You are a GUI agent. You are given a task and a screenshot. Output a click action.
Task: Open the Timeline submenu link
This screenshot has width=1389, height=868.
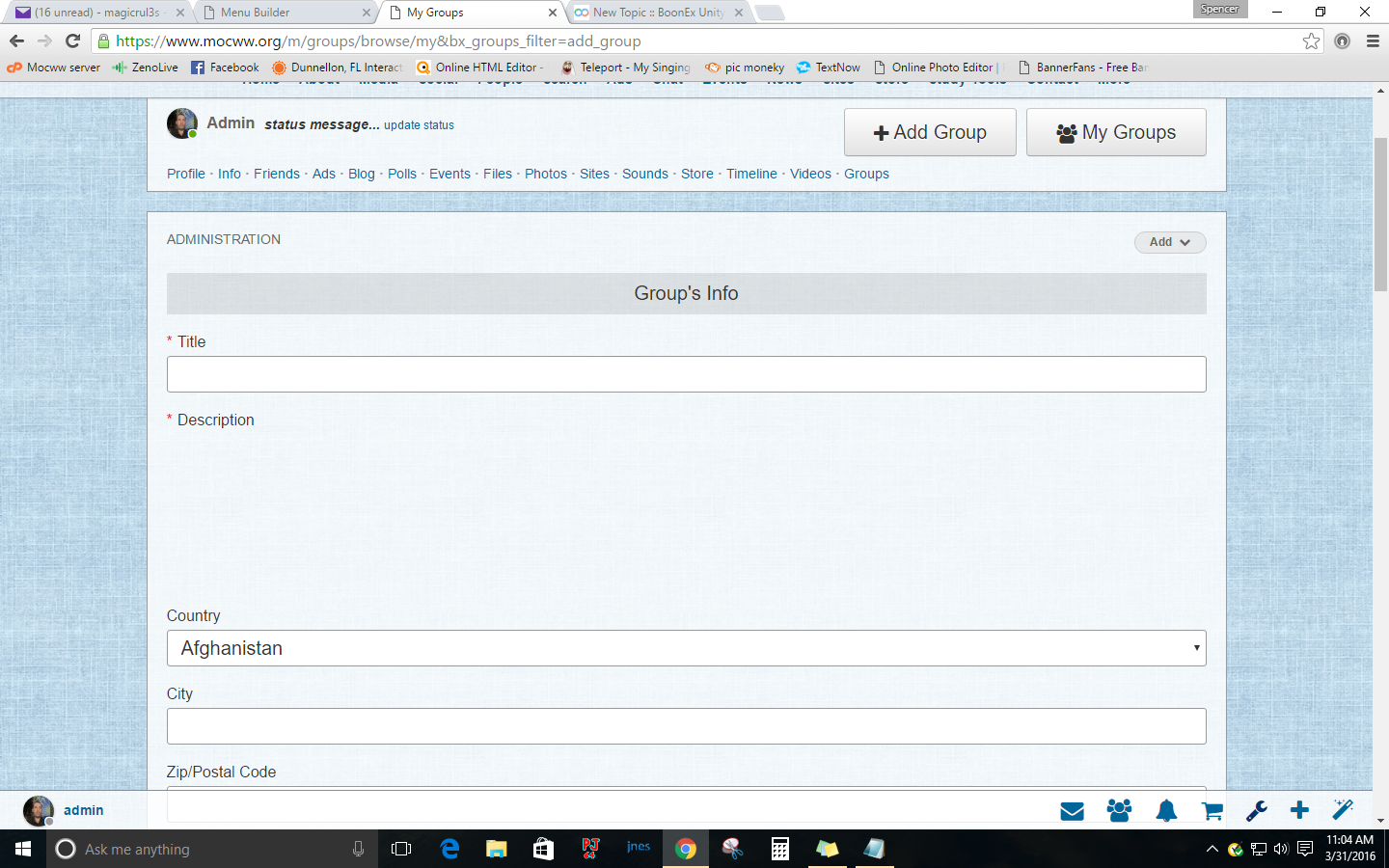point(751,174)
